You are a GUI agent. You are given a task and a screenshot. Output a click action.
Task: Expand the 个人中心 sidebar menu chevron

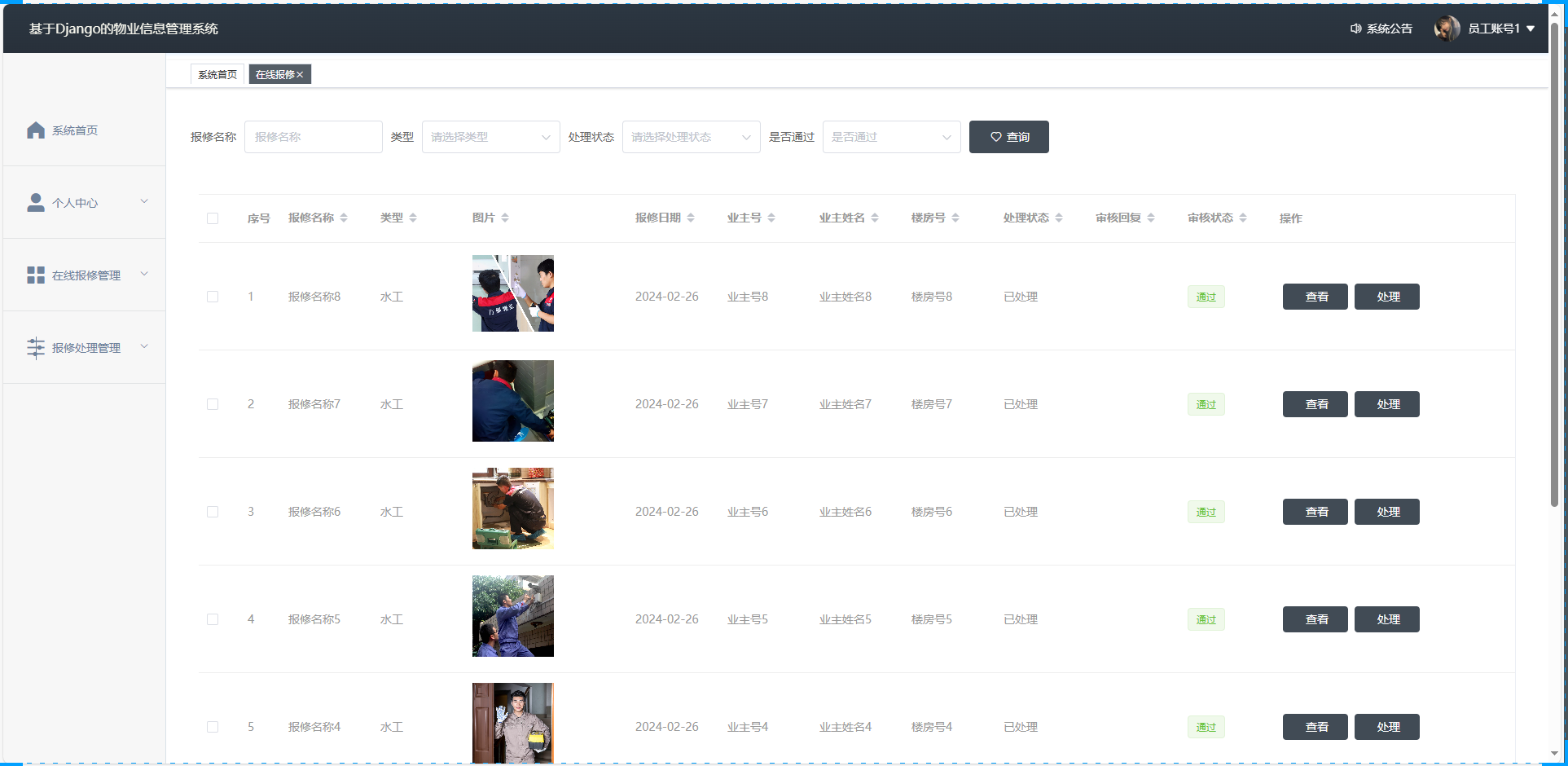click(144, 201)
